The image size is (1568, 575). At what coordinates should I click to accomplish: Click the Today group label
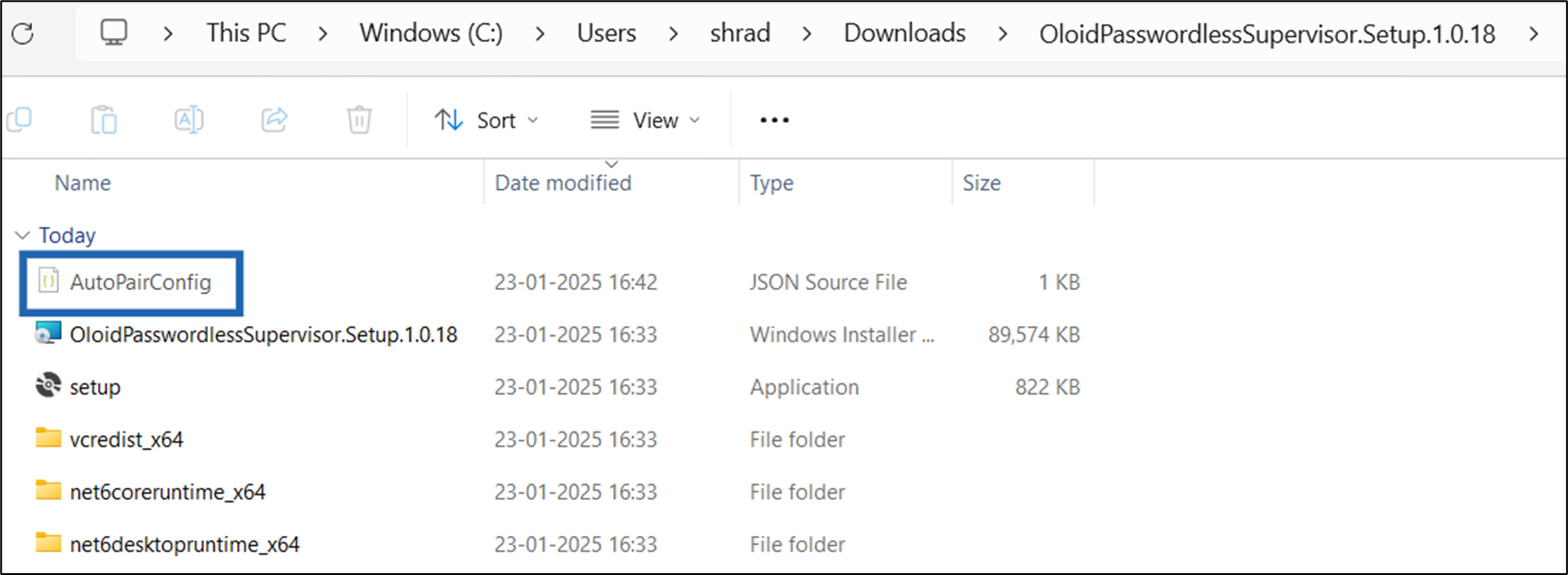click(x=66, y=235)
